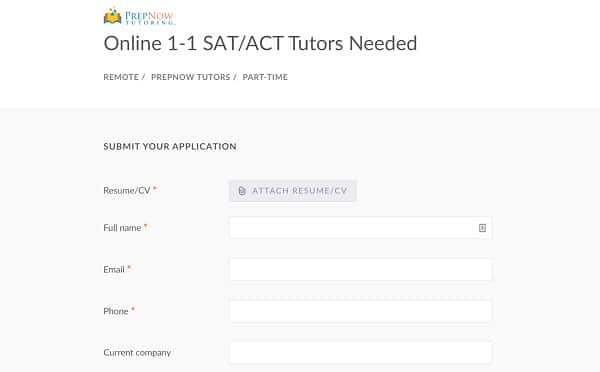
Task: Click the 'Full name' field label
Action: point(122,228)
